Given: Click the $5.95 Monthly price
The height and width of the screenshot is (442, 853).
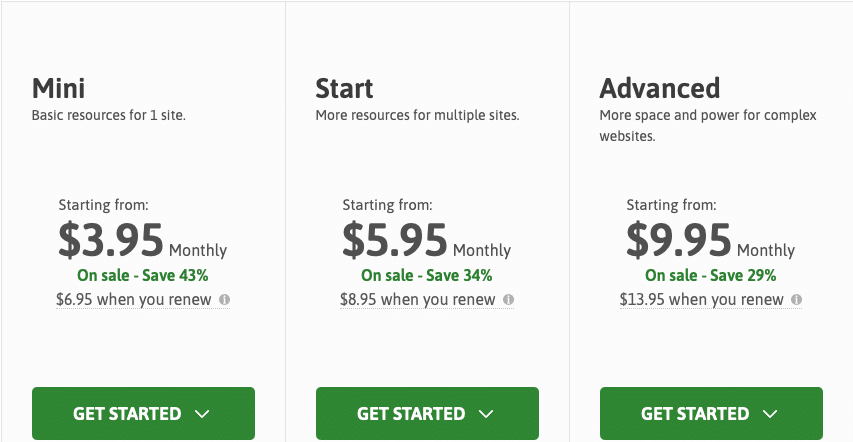Looking at the screenshot, I should point(426,241).
